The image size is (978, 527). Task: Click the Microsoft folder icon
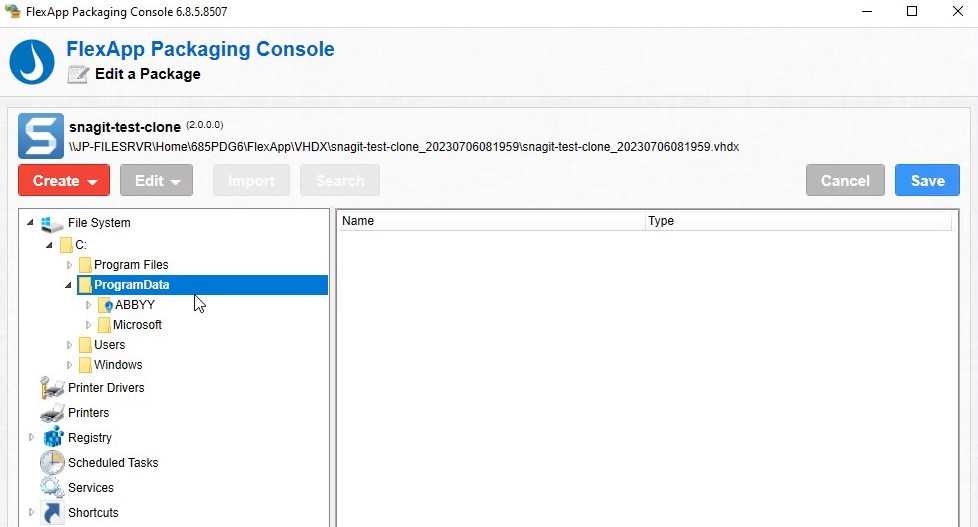(x=104, y=324)
